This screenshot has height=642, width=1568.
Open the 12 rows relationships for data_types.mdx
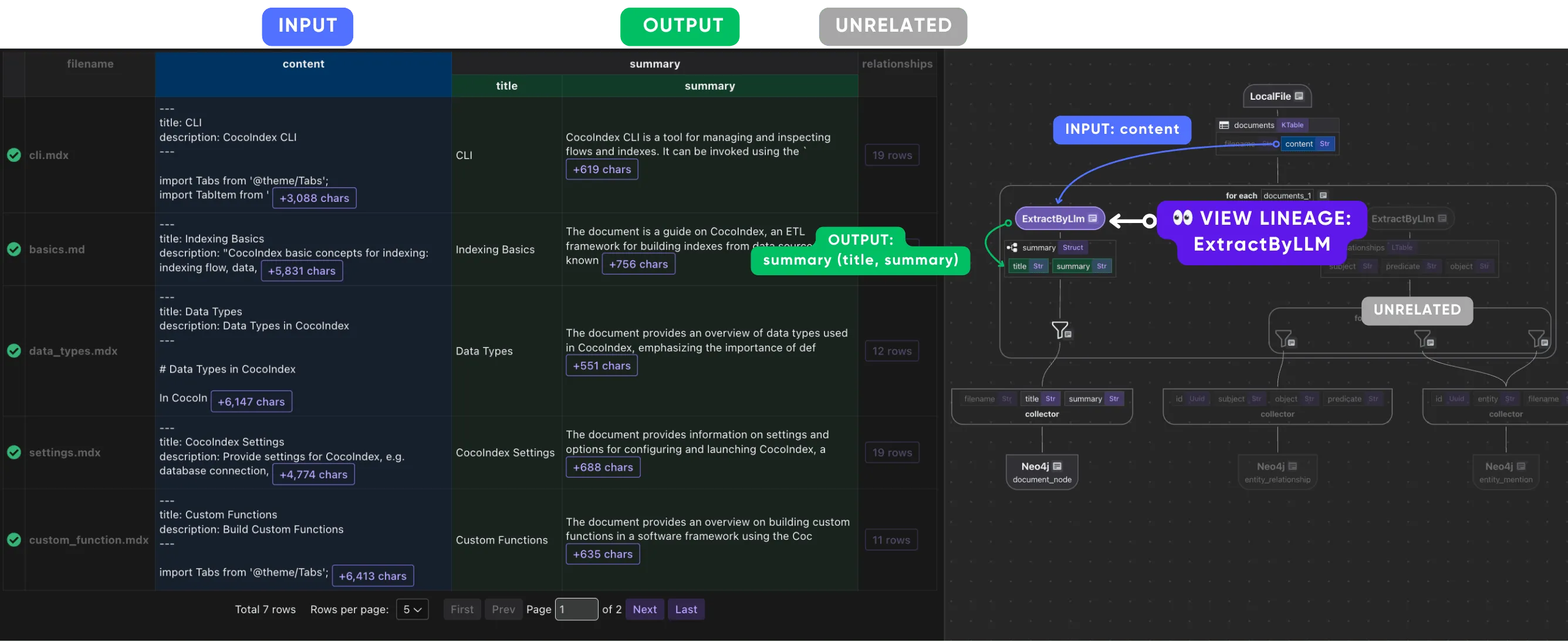891,351
